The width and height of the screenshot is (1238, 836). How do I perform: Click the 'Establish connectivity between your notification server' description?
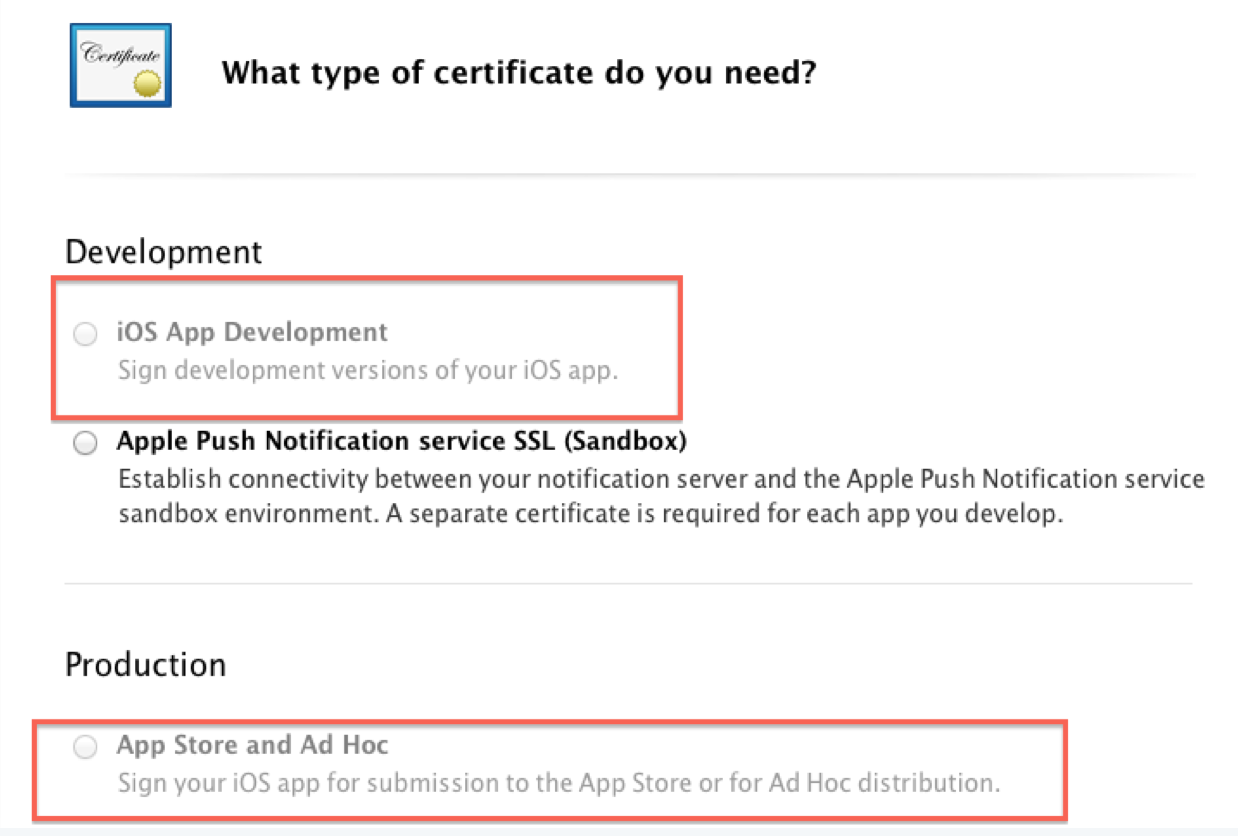coord(661,497)
